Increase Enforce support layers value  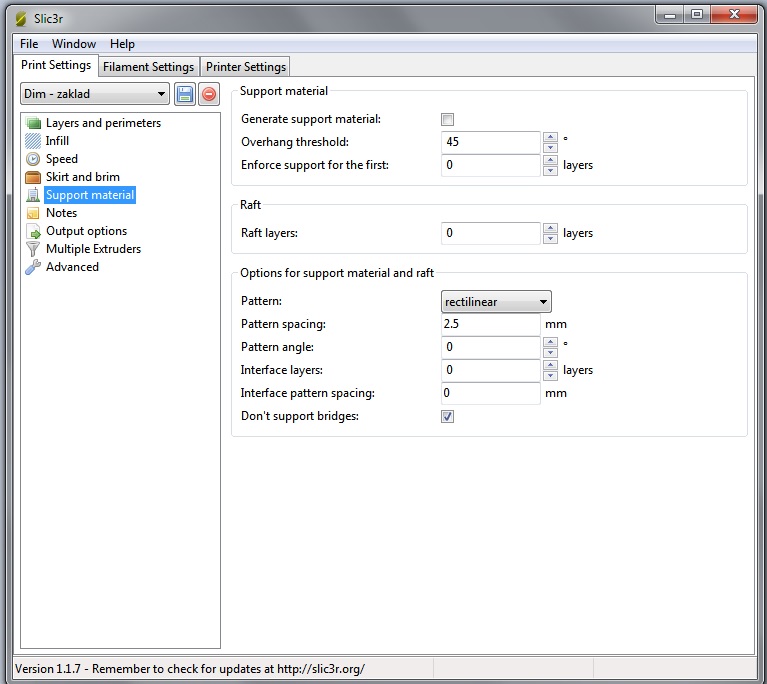550,160
